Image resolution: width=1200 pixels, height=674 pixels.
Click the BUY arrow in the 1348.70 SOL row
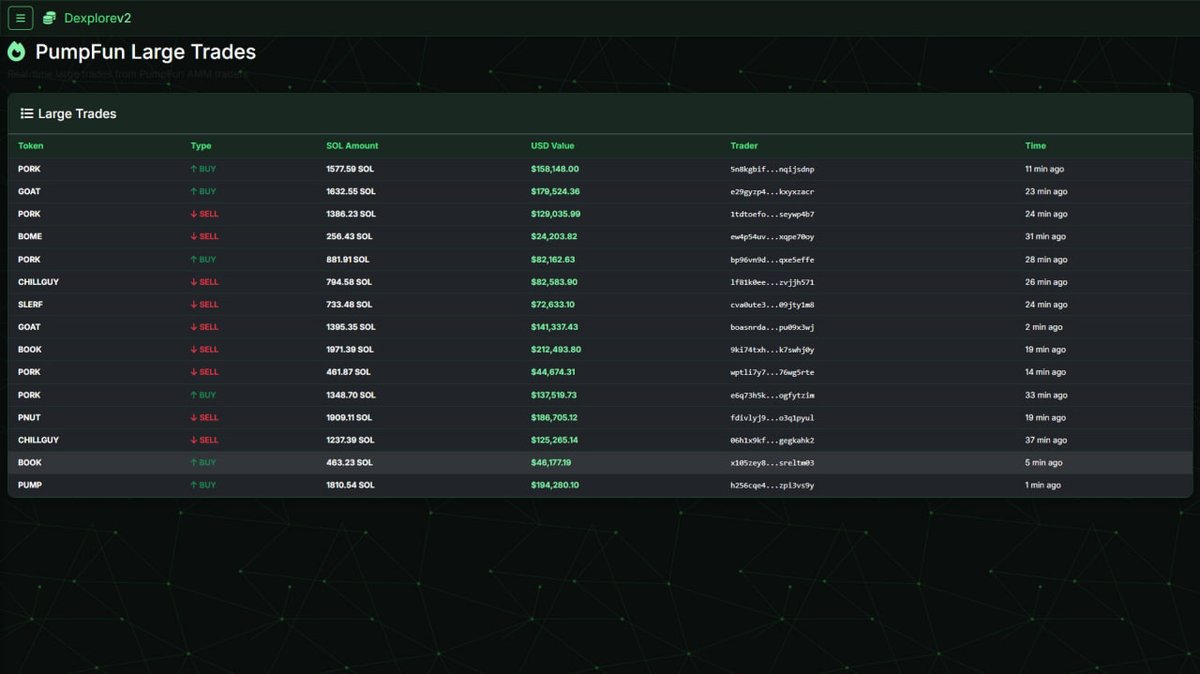tap(193, 395)
